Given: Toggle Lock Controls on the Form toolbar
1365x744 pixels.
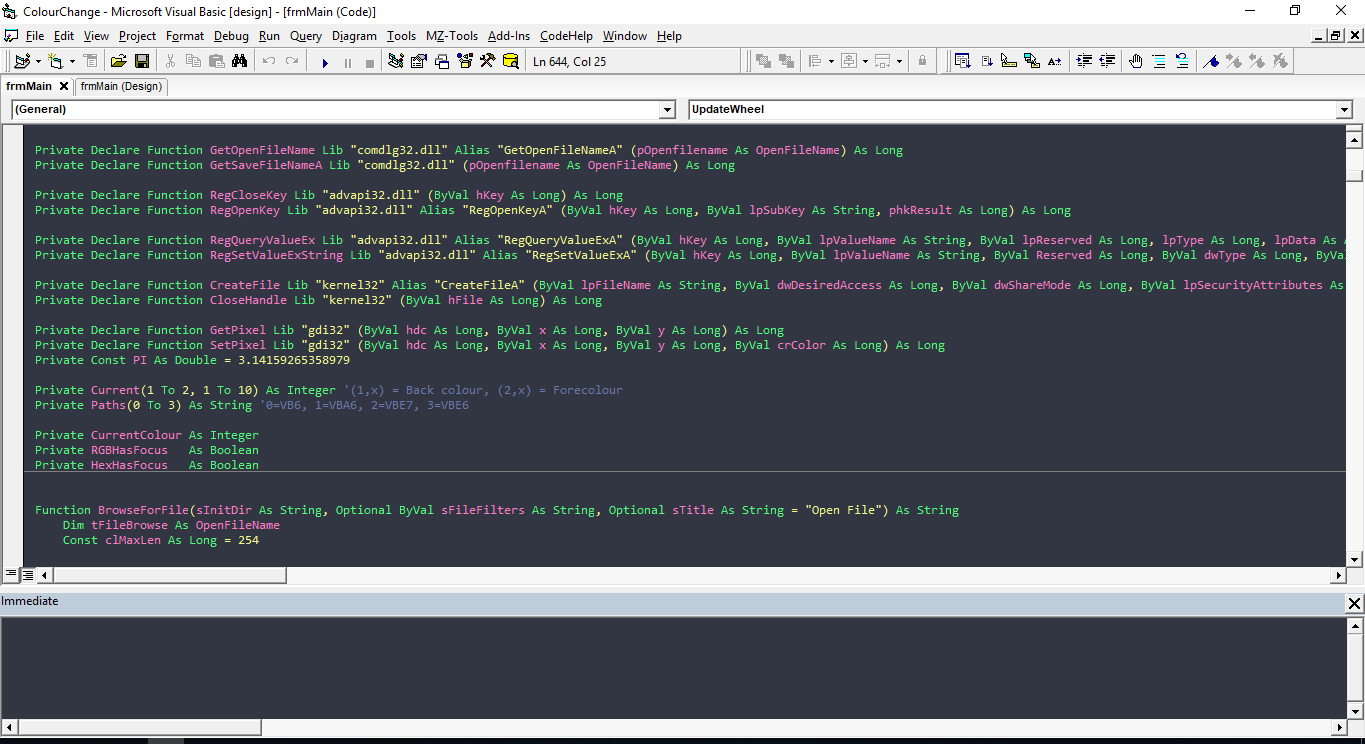Looking at the screenshot, I should click(x=922, y=61).
